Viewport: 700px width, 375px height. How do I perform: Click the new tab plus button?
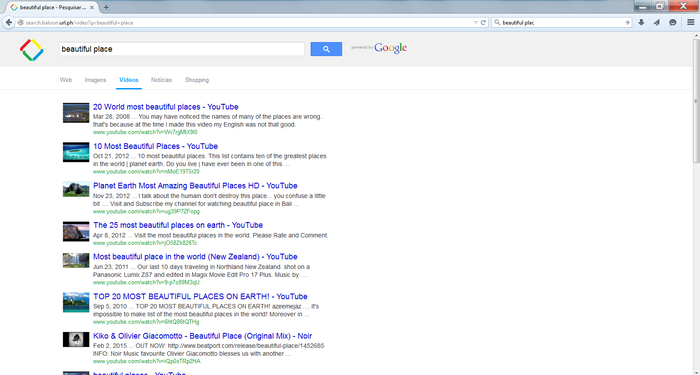click(x=106, y=7)
